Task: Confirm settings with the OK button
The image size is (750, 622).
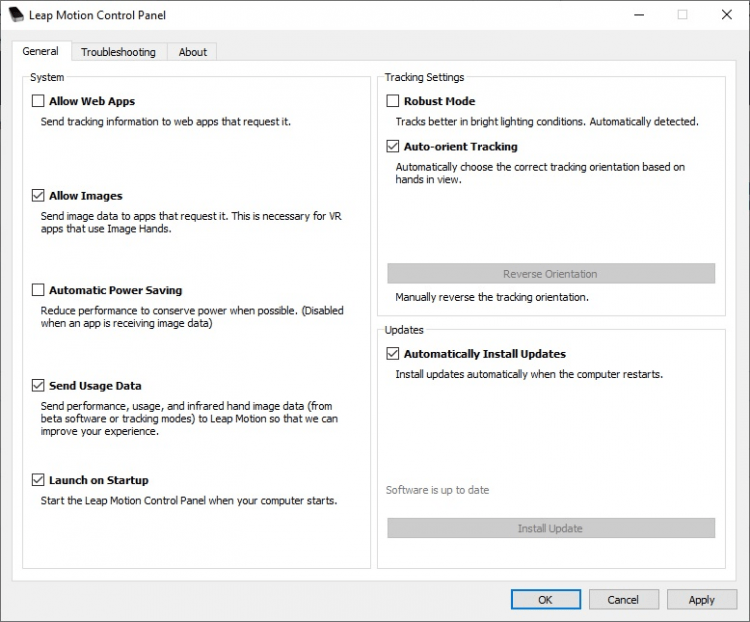Action: pyautogui.click(x=545, y=599)
